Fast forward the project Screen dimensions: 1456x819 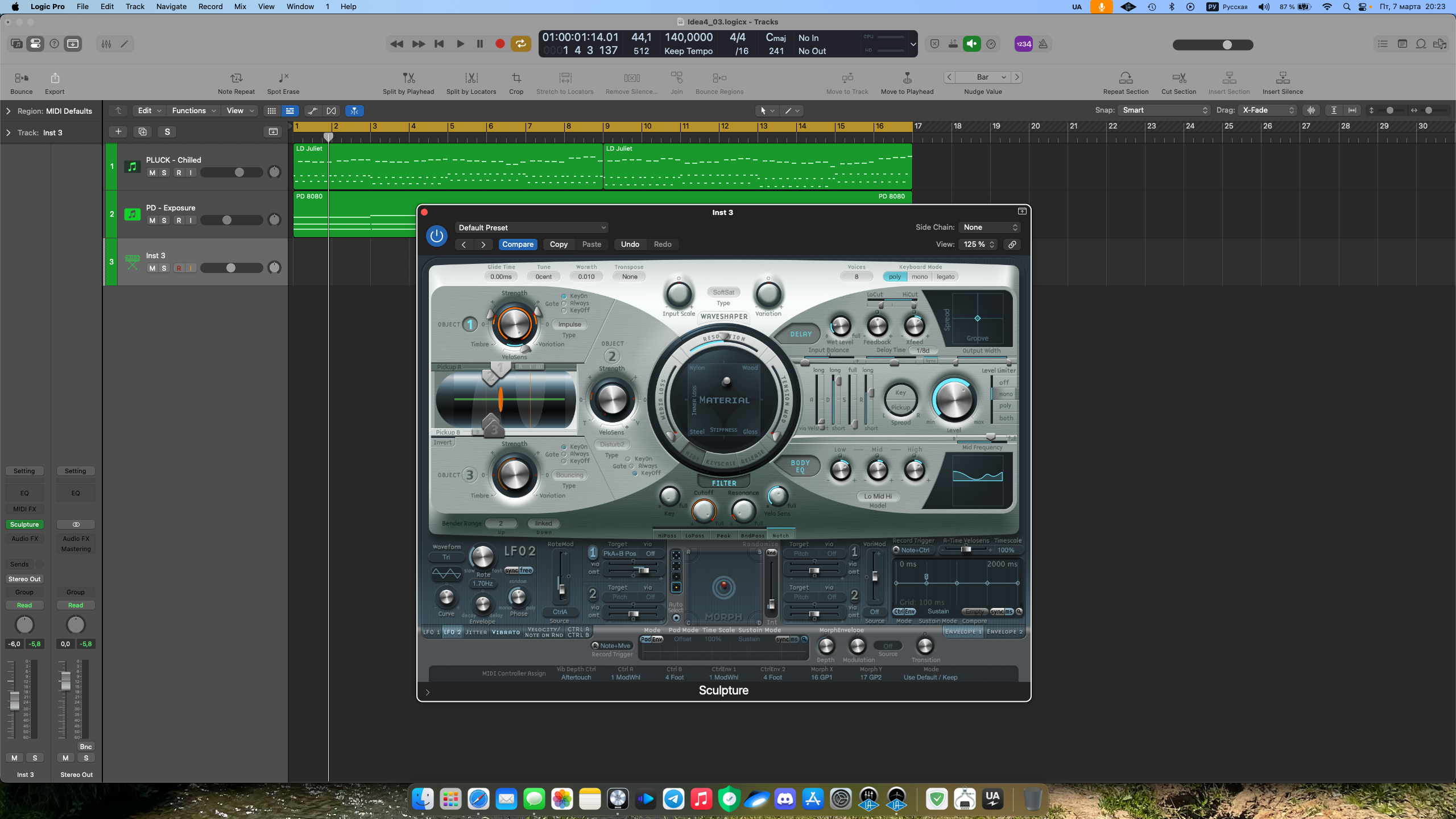(x=419, y=44)
